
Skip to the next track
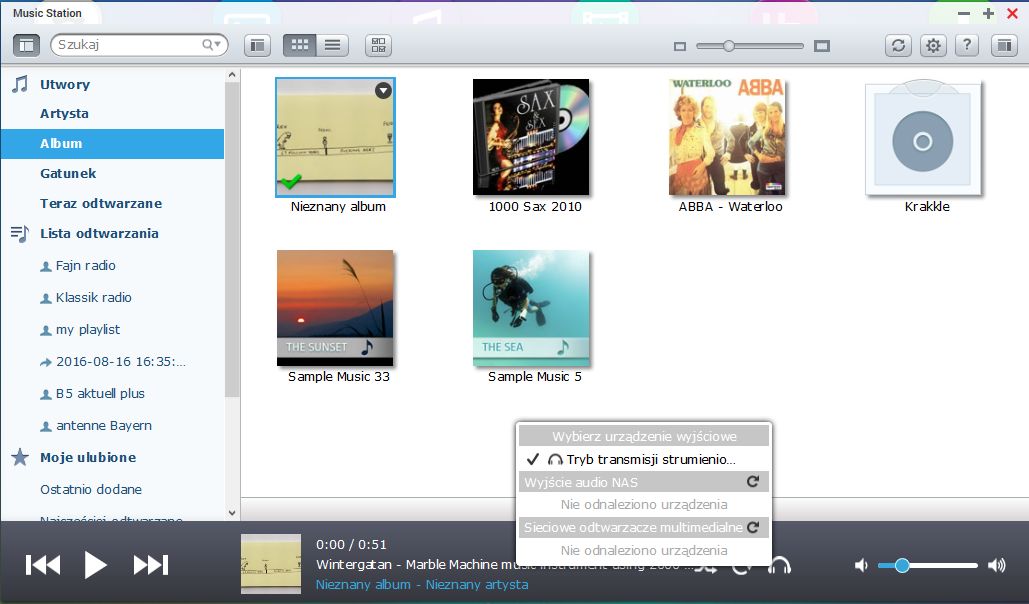pos(151,565)
